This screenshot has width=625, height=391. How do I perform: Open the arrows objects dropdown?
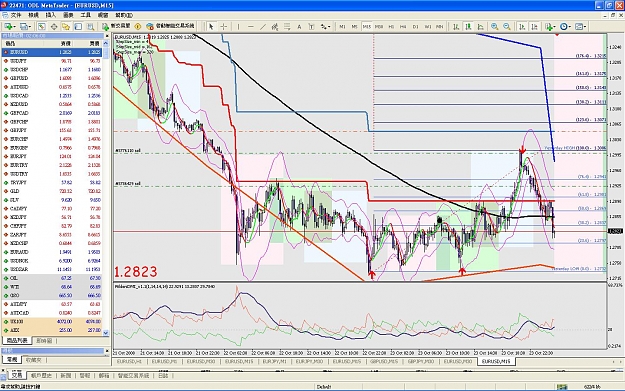point(325,26)
